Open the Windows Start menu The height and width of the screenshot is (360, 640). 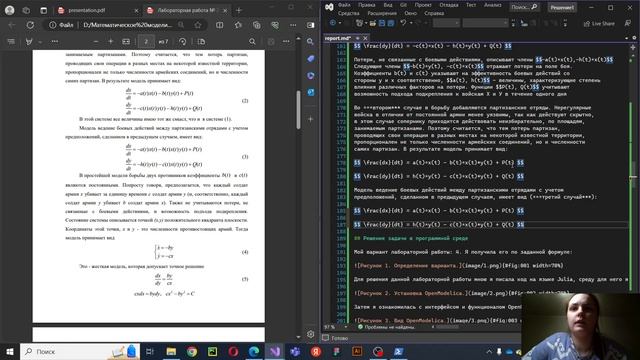point(10,351)
